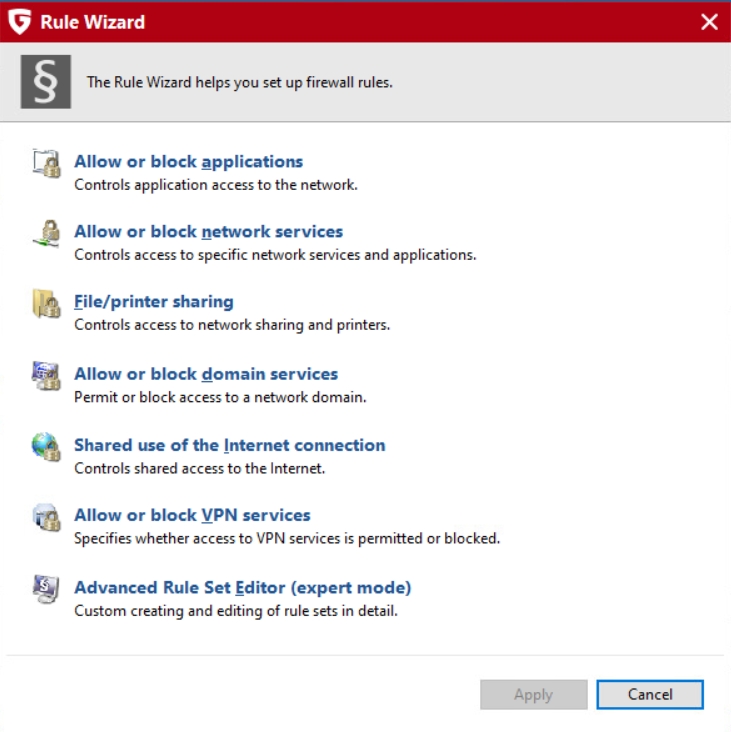
Task: Open Allow or block network services
Action: [209, 232]
